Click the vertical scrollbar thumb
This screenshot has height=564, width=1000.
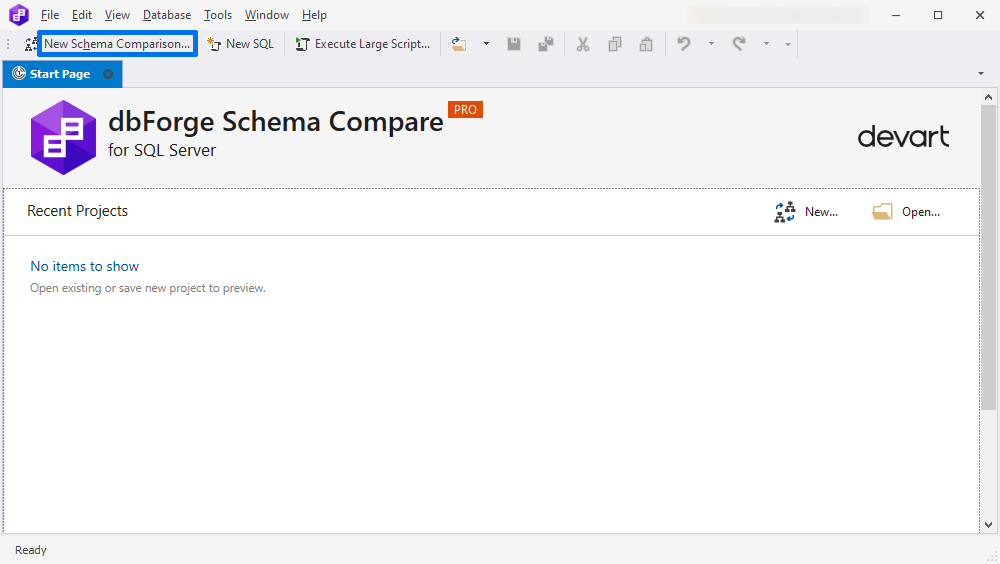coord(989,258)
